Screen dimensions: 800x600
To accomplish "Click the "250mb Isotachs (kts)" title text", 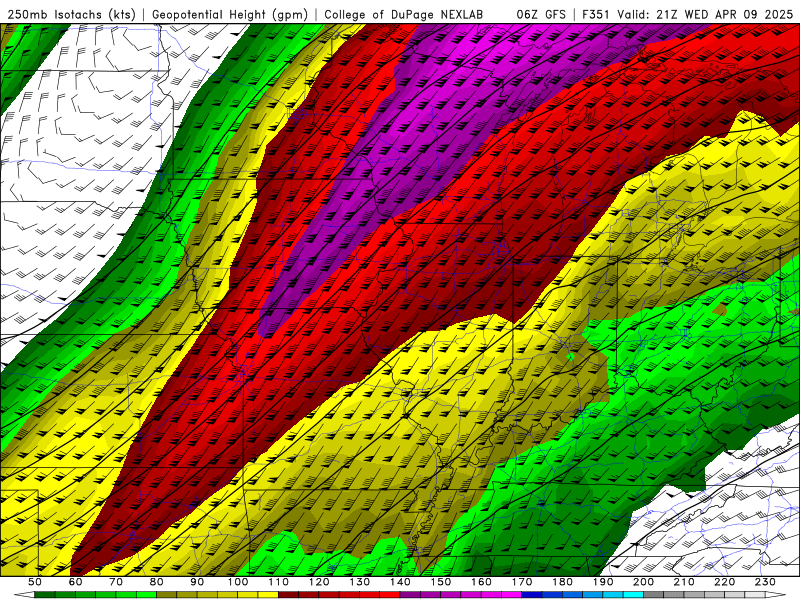I will (72, 14).
